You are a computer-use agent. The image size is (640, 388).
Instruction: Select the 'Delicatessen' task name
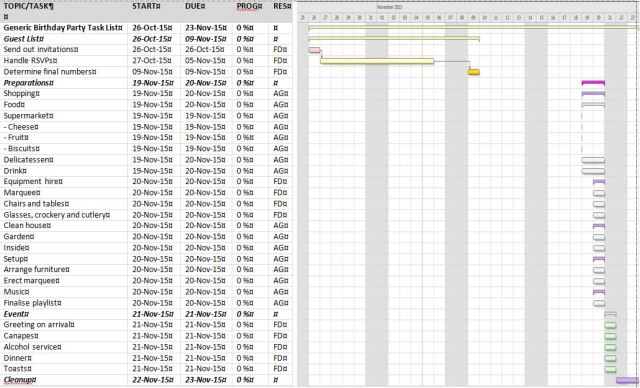click(x=29, y=160)
